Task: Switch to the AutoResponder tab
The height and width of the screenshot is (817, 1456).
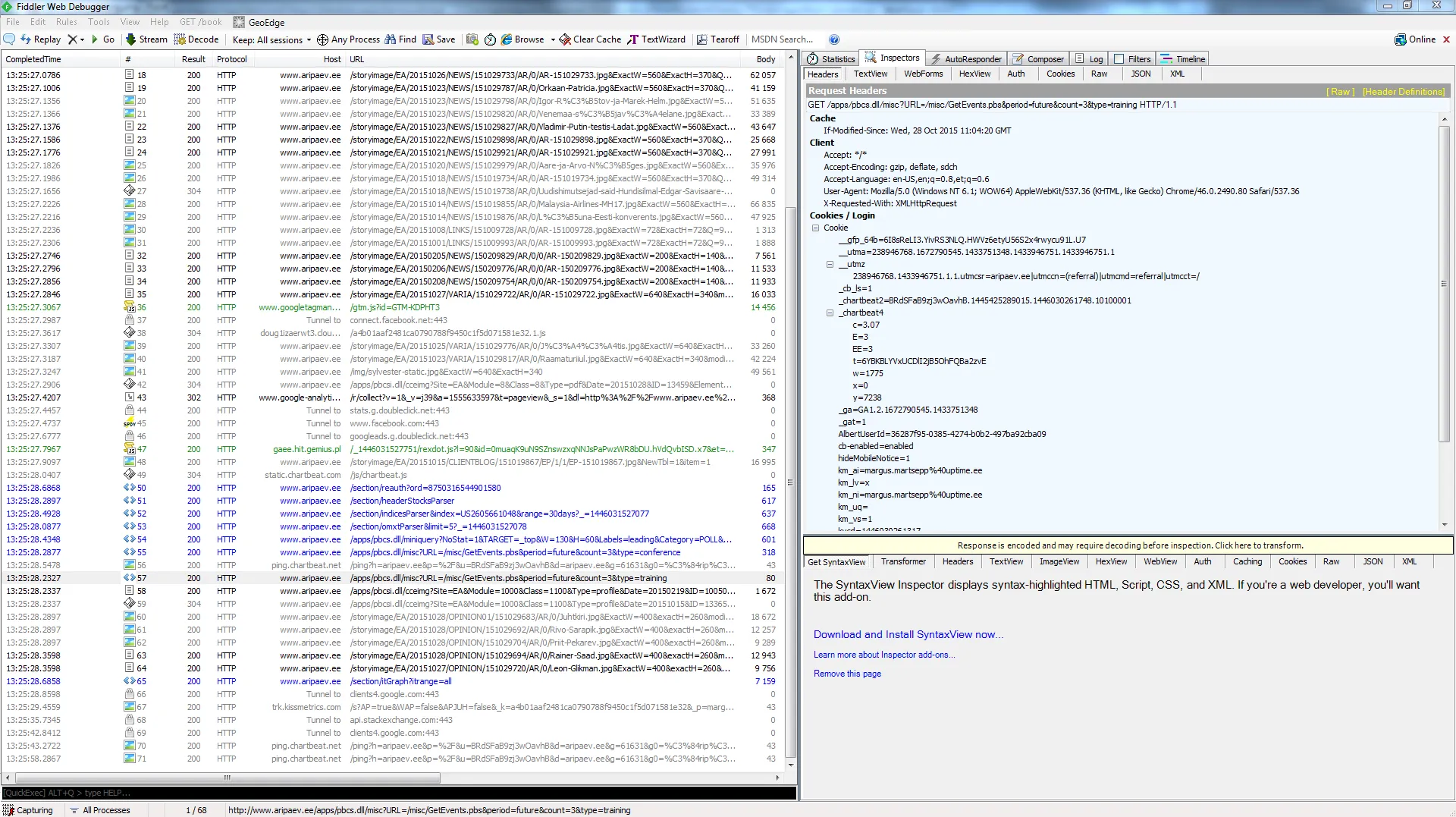Action: point(967,58)
